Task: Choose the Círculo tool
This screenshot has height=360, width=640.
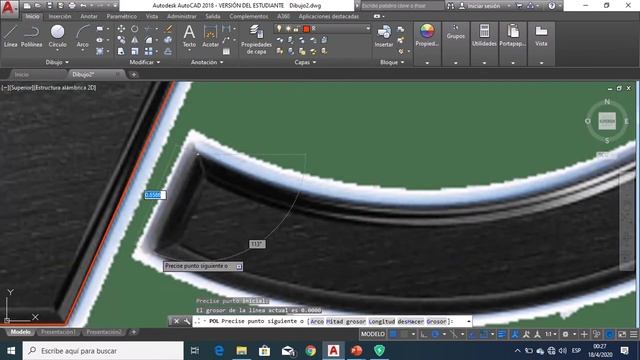Action: coord(58,36)
